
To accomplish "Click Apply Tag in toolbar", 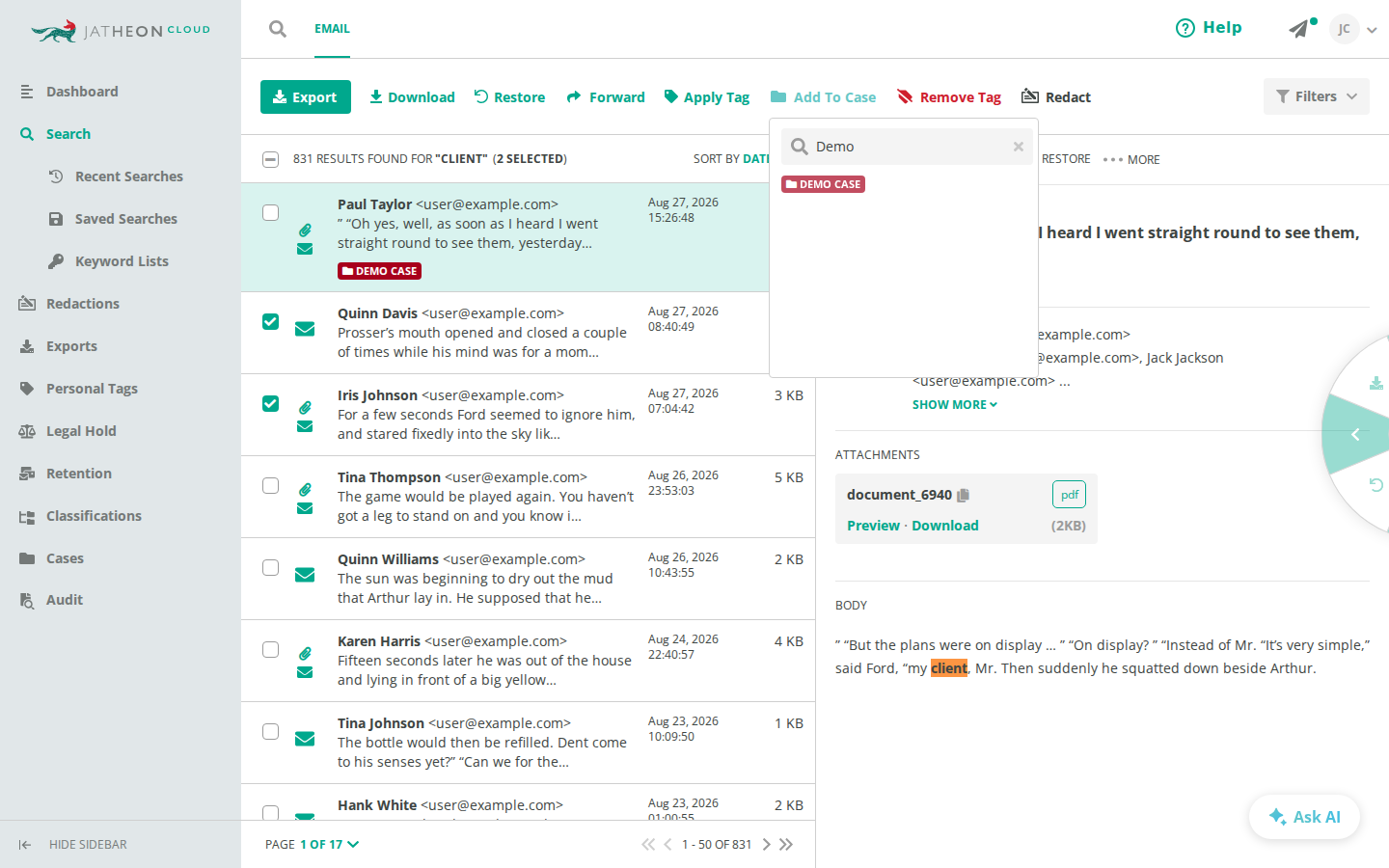I will click(707, 97).
